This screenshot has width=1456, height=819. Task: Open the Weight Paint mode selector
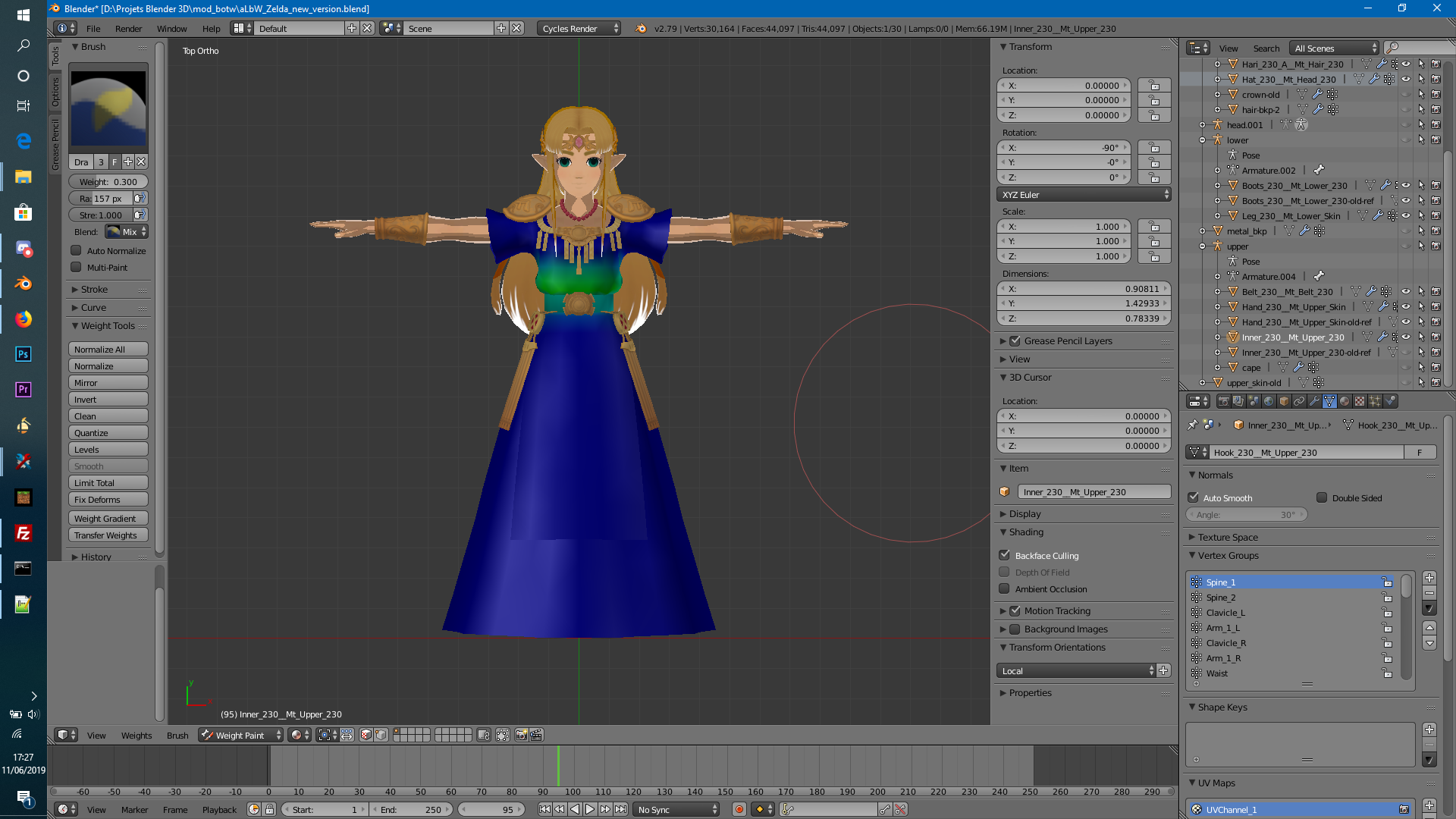tap(240, 735)
